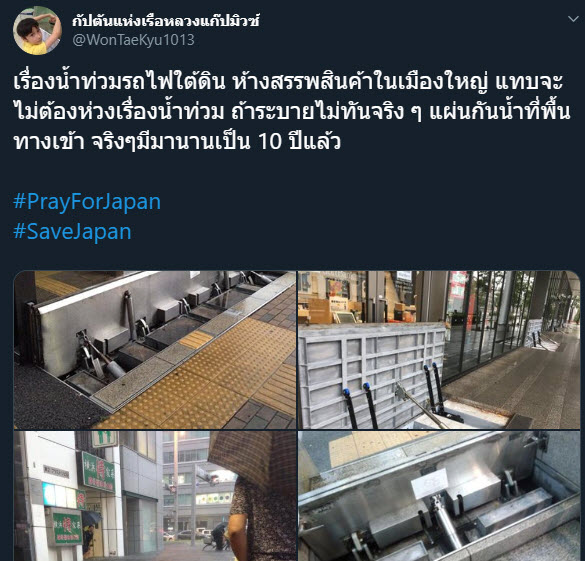This screenshot has height=561, width=585.
Task: Open photo of gray flood gate panel at storefront
Action: (439, 350)
